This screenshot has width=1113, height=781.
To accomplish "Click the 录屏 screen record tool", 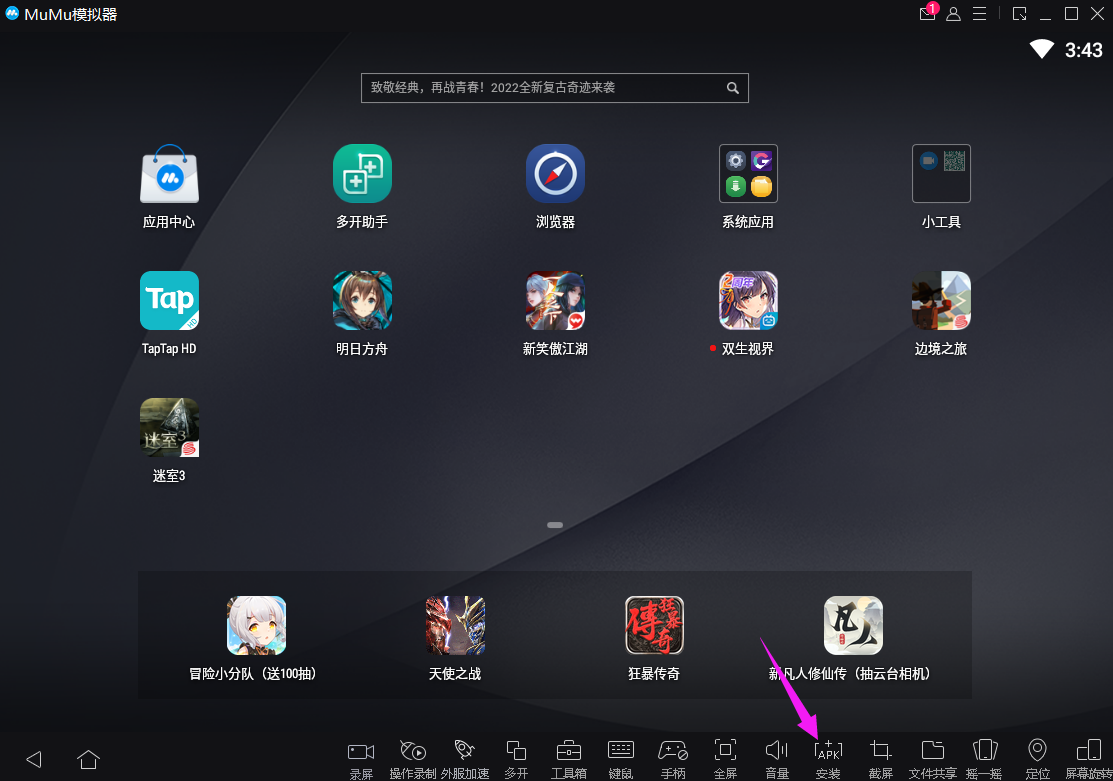I will click(361, 759).
